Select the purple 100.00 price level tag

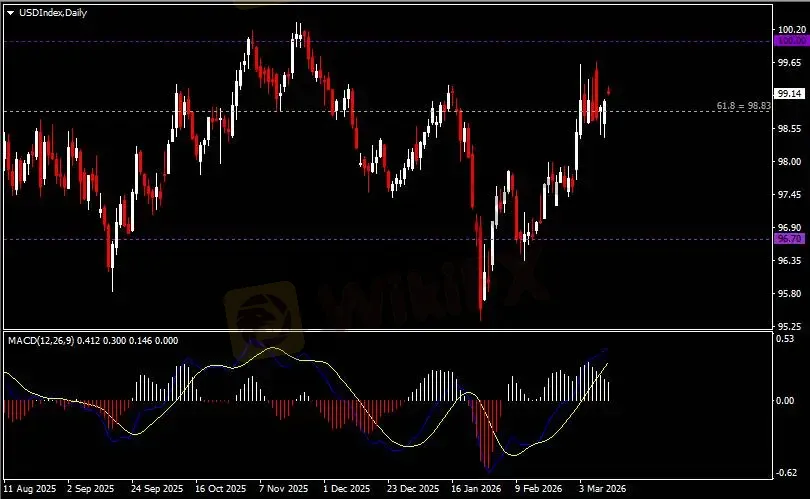[790, 42]
